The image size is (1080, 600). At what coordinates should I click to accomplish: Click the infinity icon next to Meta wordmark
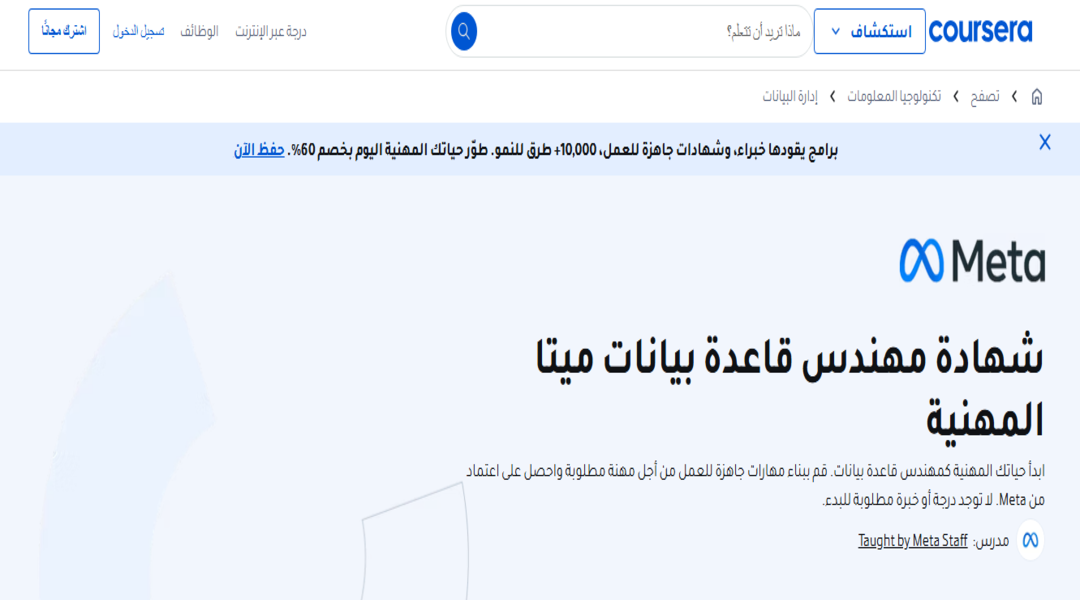point(920,259)
